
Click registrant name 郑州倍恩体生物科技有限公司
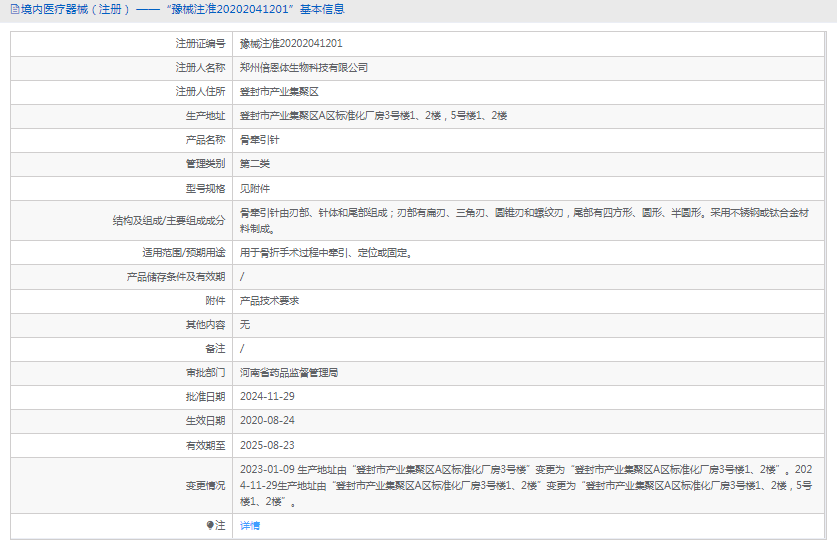(x=304, y=68)
